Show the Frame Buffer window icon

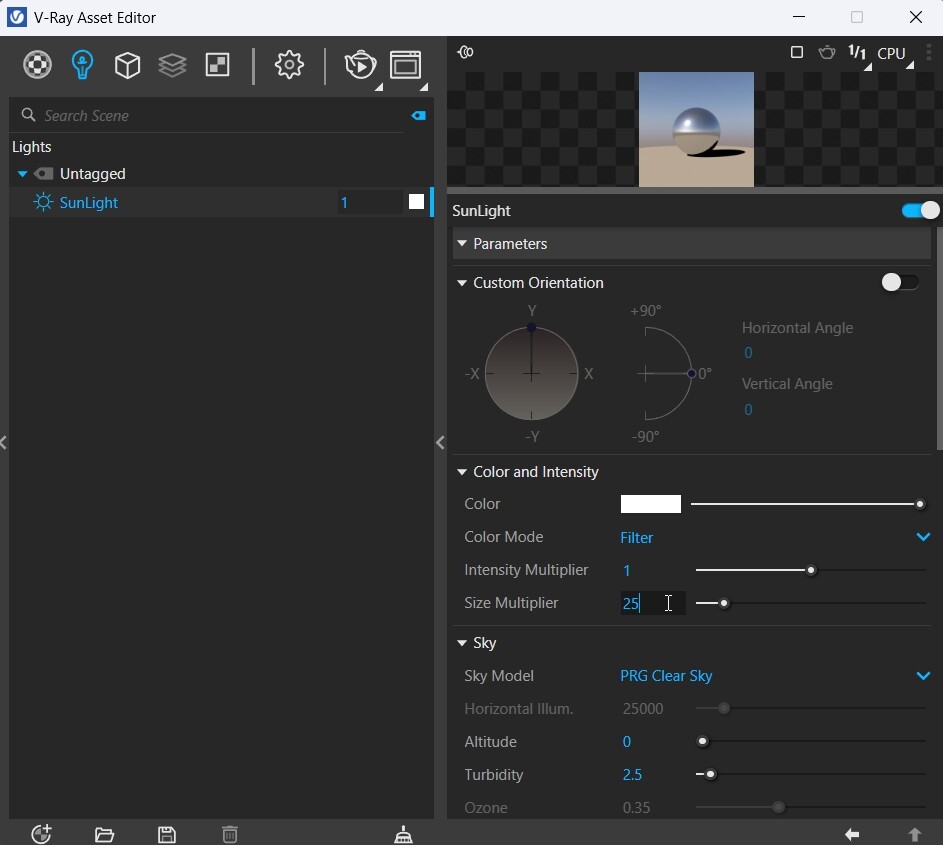point(405,65)
